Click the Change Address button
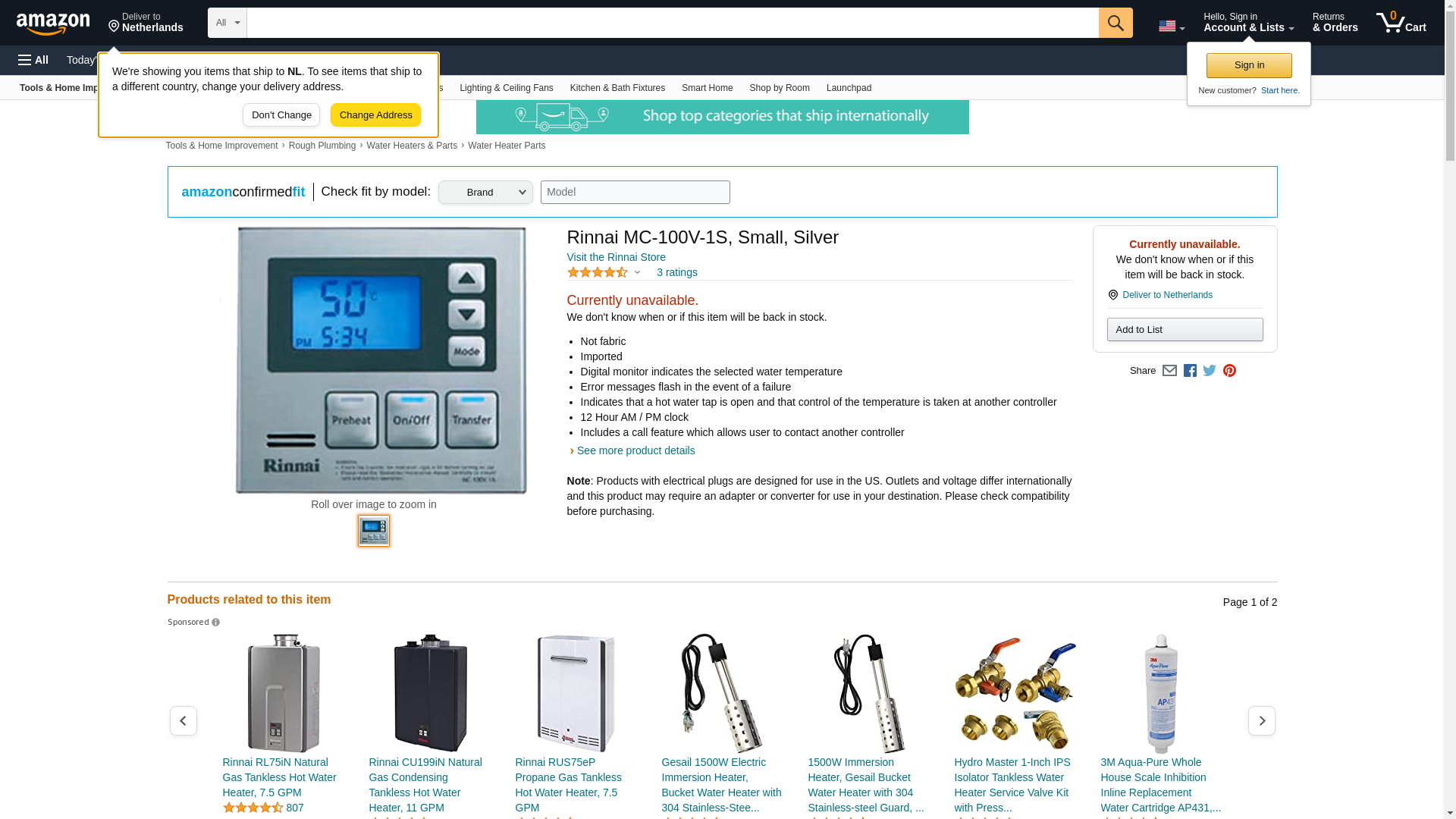 pos(375,115)
